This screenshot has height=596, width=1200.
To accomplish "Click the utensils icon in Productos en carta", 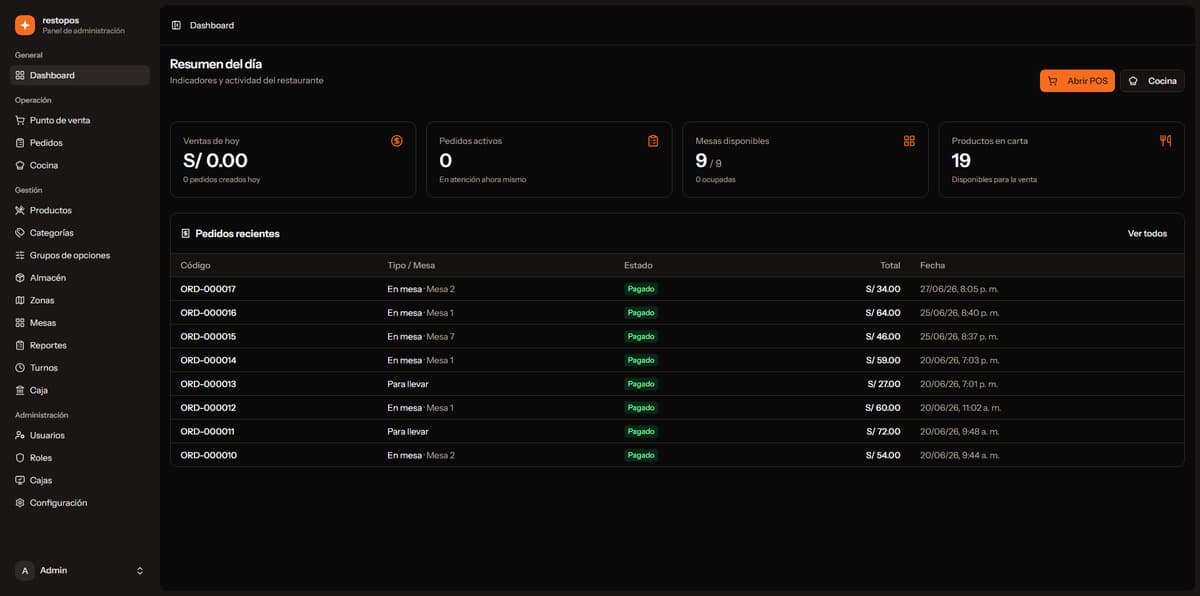I will point(1165,141).
